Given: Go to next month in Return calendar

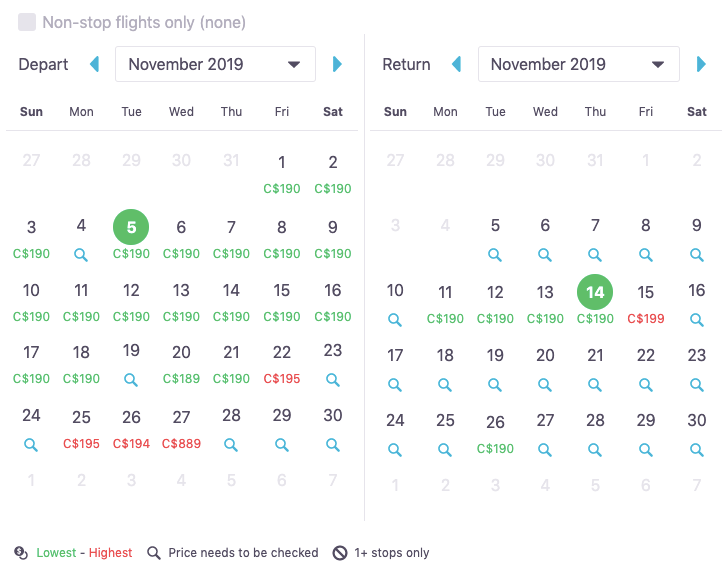Looking at the screenshot, I should [x=701, y=64].
